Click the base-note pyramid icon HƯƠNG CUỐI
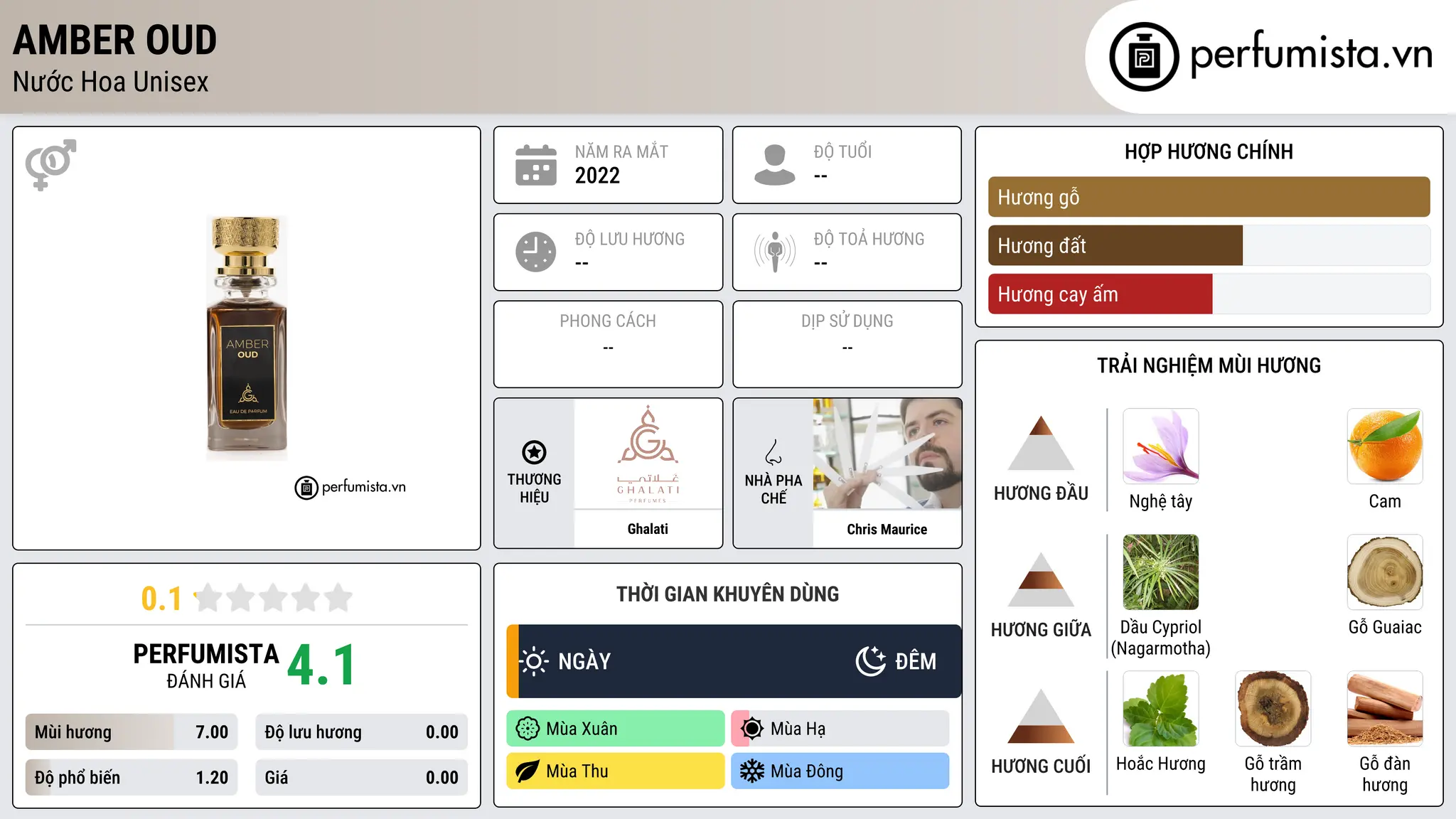Image resolution: width=1456 pixels, height=819 pixels. [x=1041, y=716]
